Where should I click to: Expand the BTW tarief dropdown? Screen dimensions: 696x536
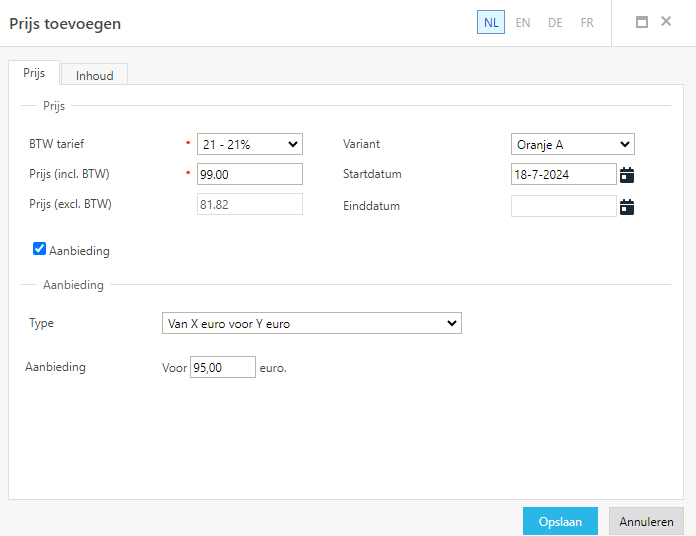(x=250, y=144)
